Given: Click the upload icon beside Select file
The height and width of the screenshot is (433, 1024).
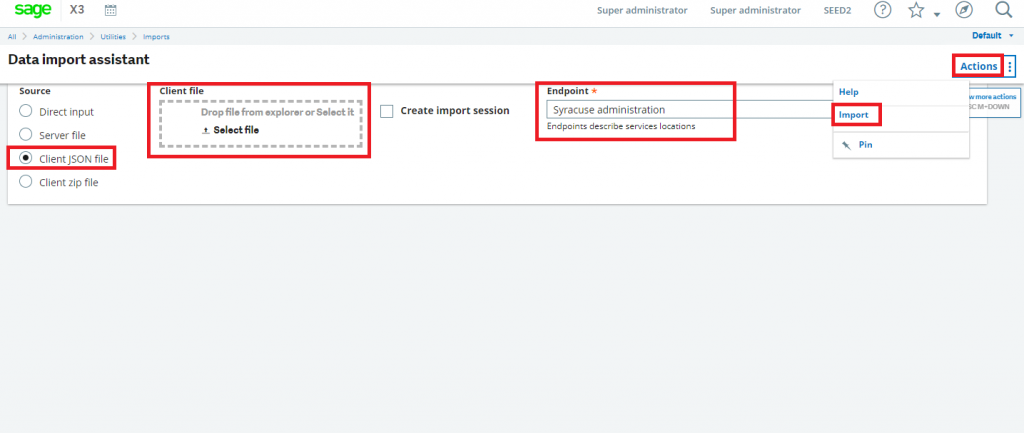Looking at the screenshot, I should point(206,130).
